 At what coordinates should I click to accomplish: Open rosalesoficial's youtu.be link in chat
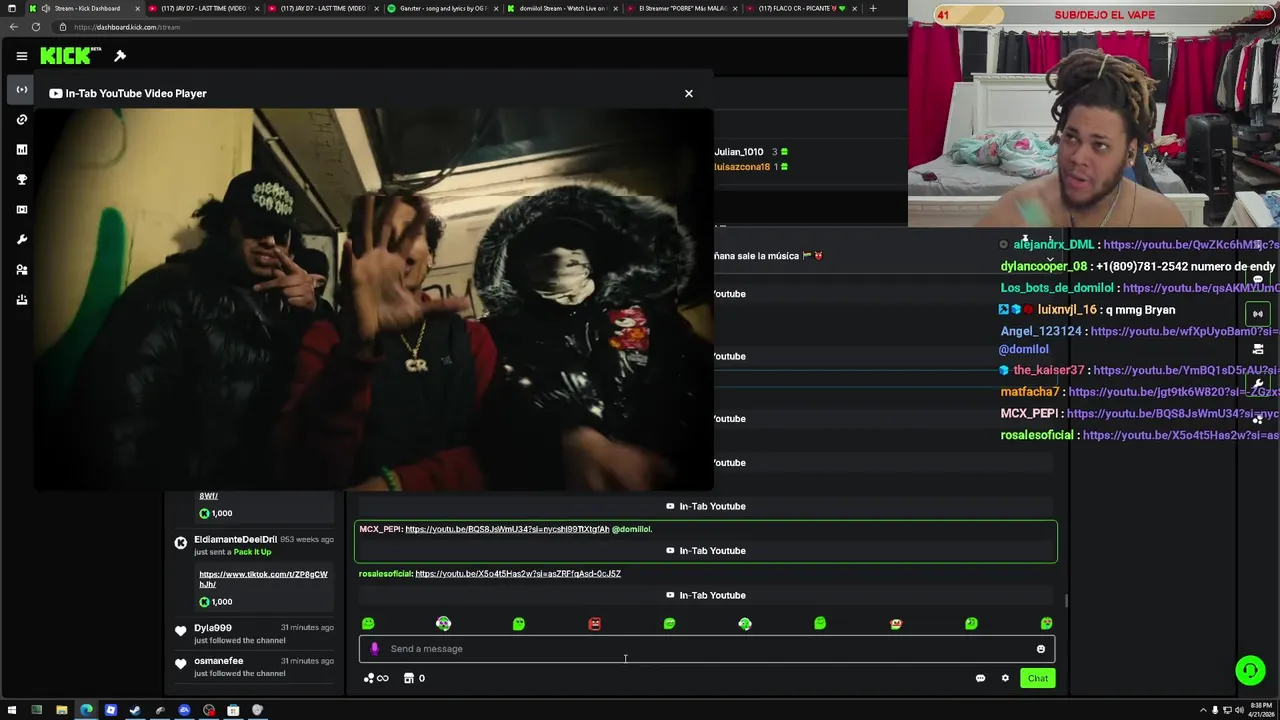click(518, 574)
